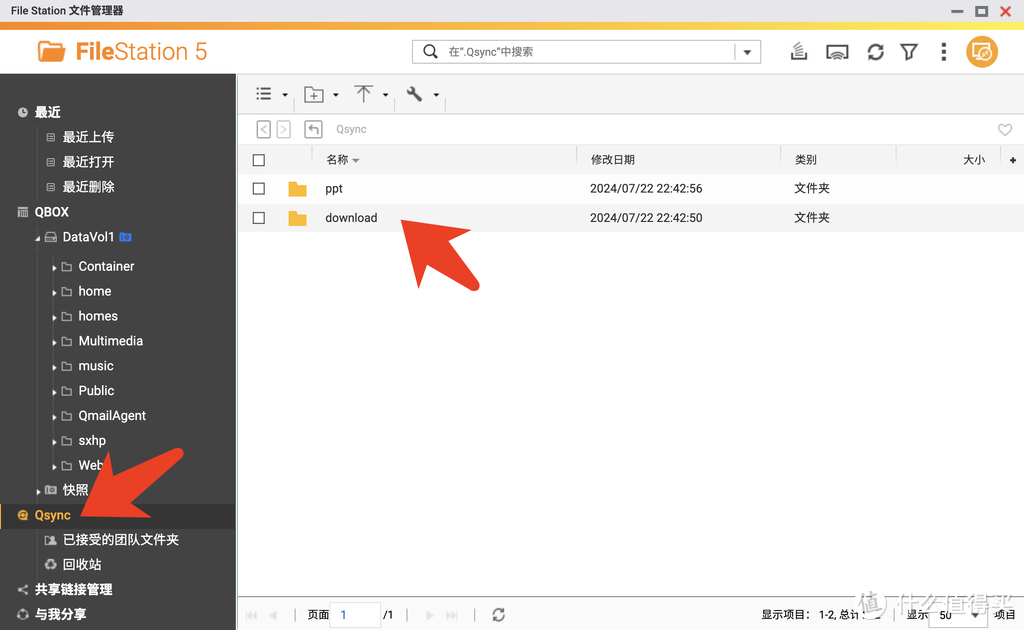Open the background tasks stack icon
The height and width of the screenshot is (630, 1024).
pyautogui.click(x=799, y=52)
